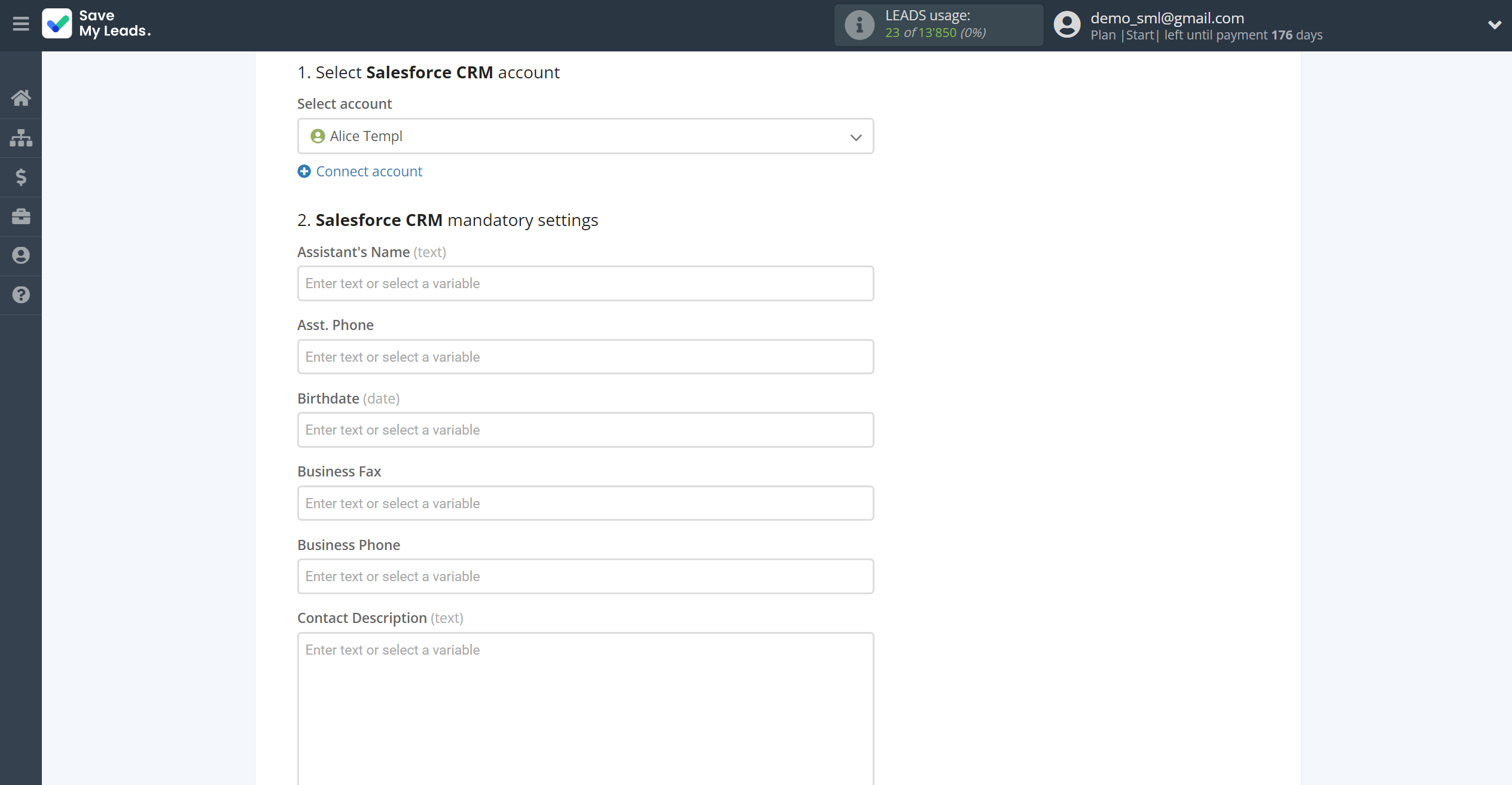Open profile icon in sidebar
The image size is (1512, 785).
[x=21, y=255]
